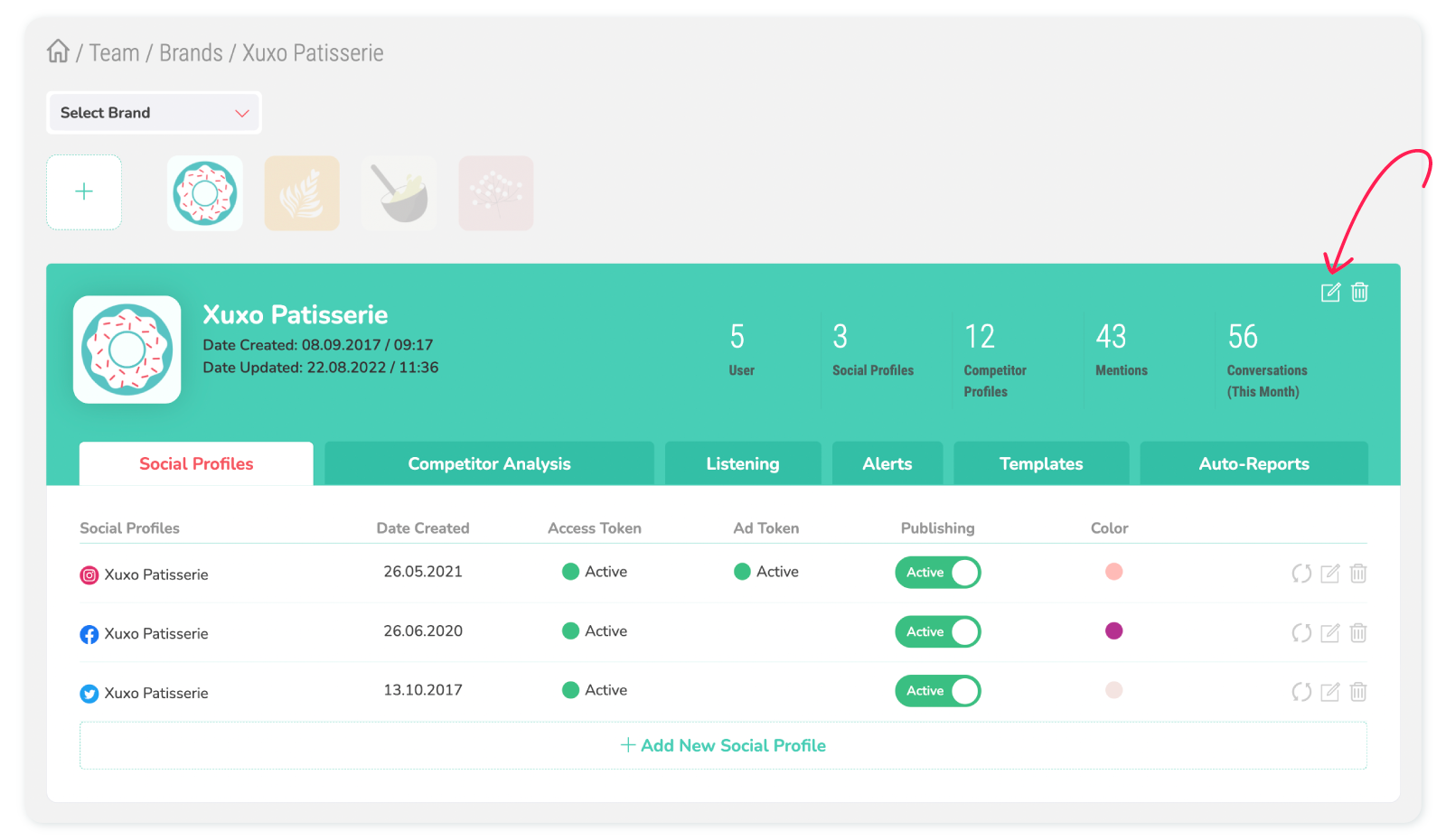Delete the Twitter social profile
This screenshot has height=840, width=1446.
(1358, 692)
